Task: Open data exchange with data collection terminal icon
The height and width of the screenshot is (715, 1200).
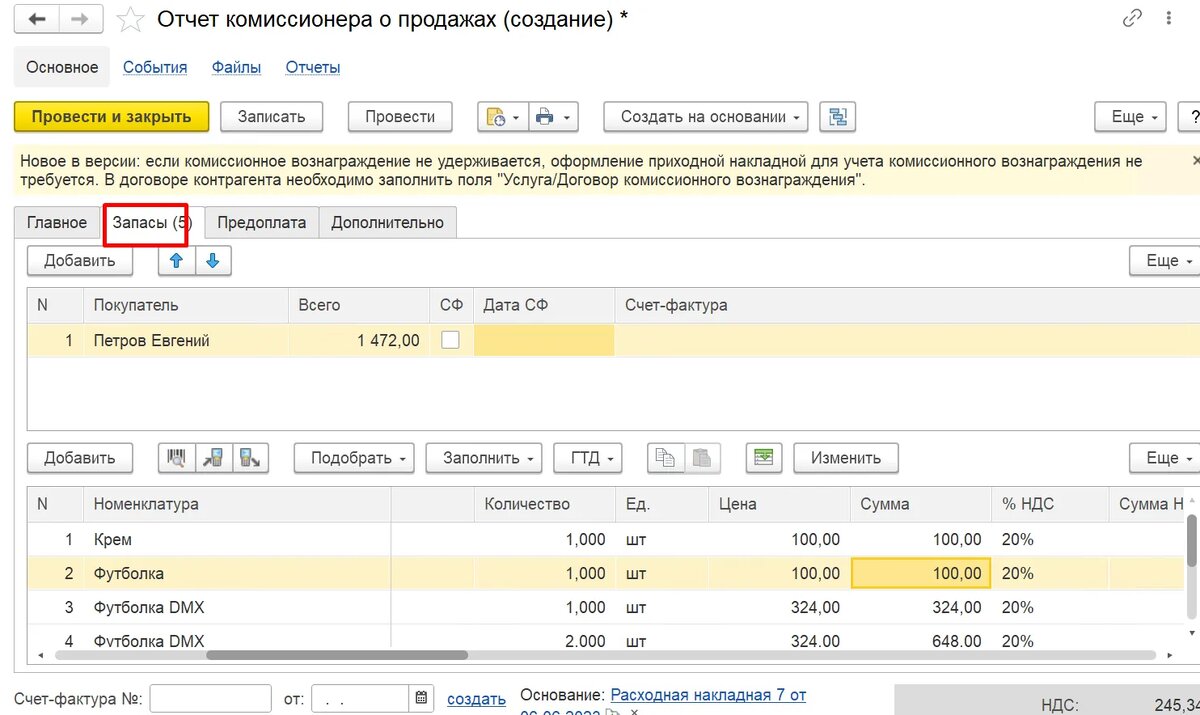Action: (x=215, y=457)
